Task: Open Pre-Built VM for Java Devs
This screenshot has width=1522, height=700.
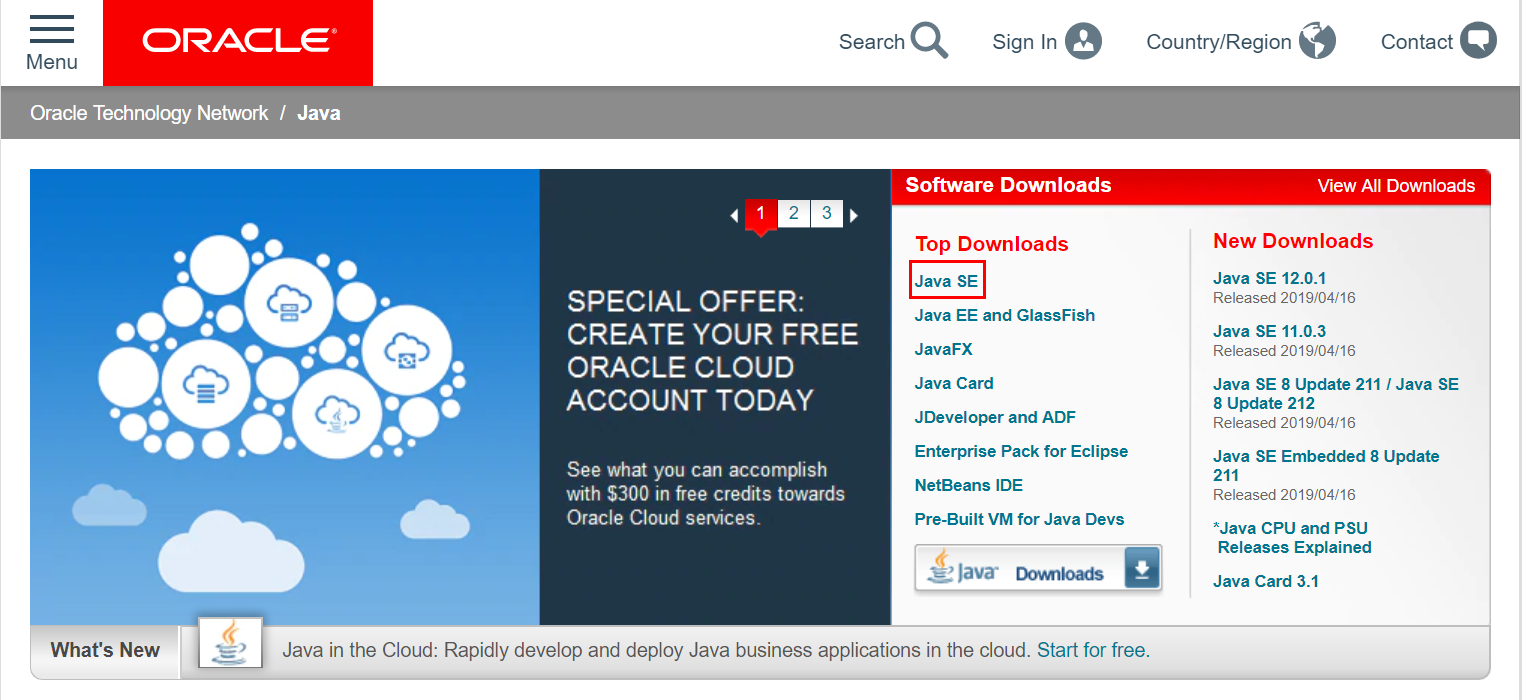Action: click(x=1019, y=519)
